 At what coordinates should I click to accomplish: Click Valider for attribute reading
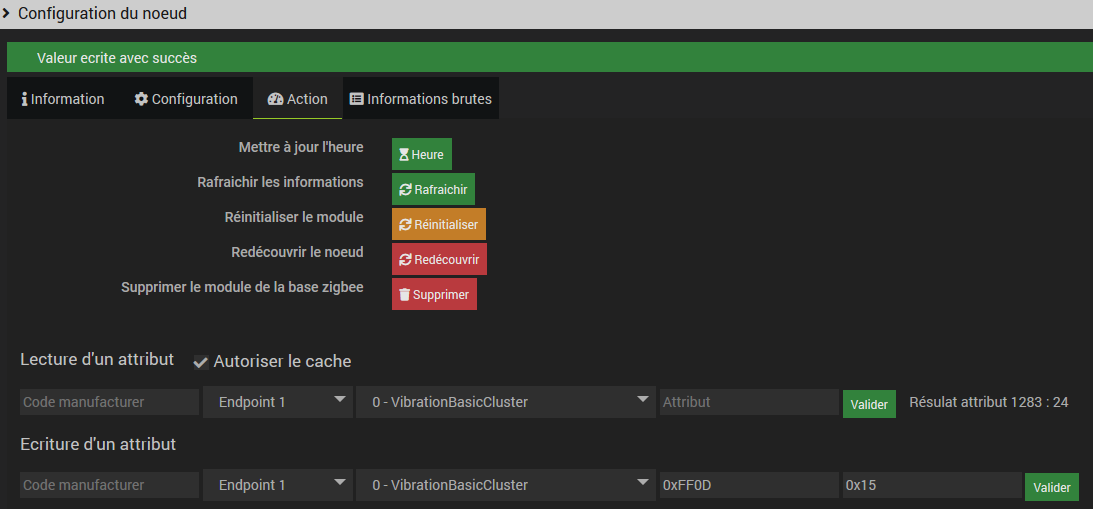point(869,404)
